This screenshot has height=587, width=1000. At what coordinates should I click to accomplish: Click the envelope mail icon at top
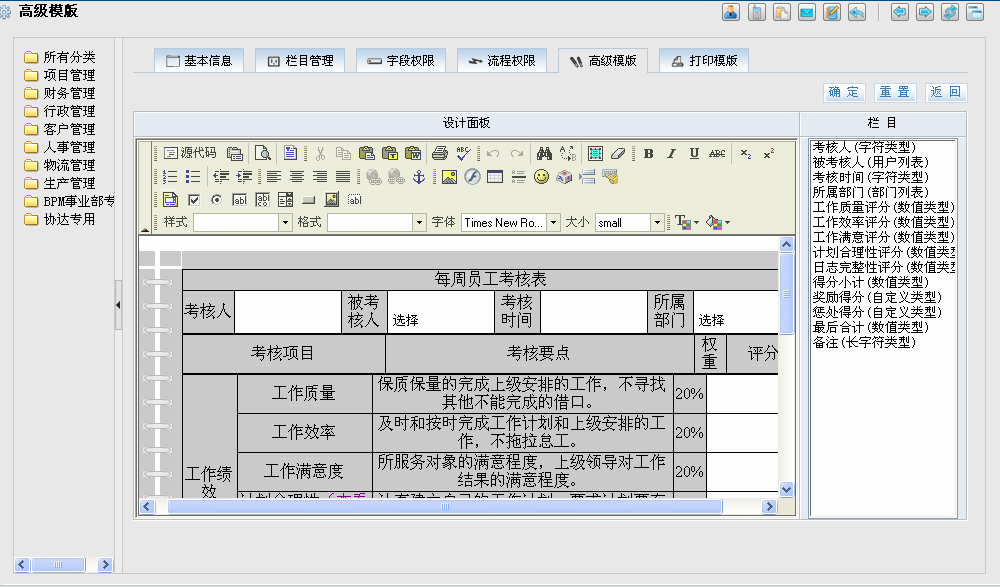pos(807,11)
